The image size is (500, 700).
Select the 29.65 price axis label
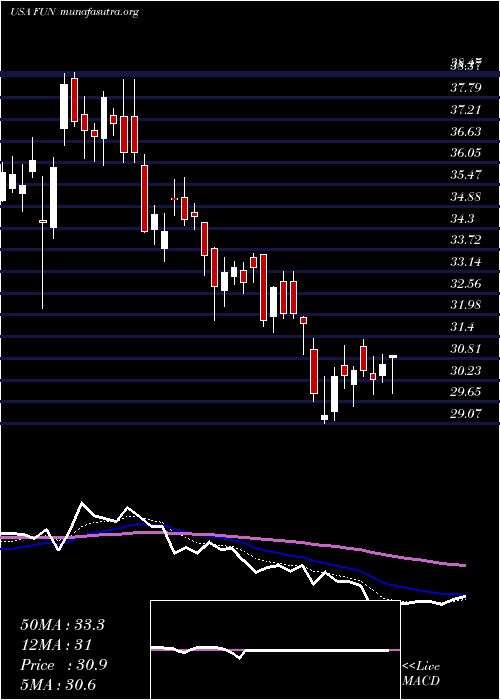pyautogui.click(x=466, y=392)
